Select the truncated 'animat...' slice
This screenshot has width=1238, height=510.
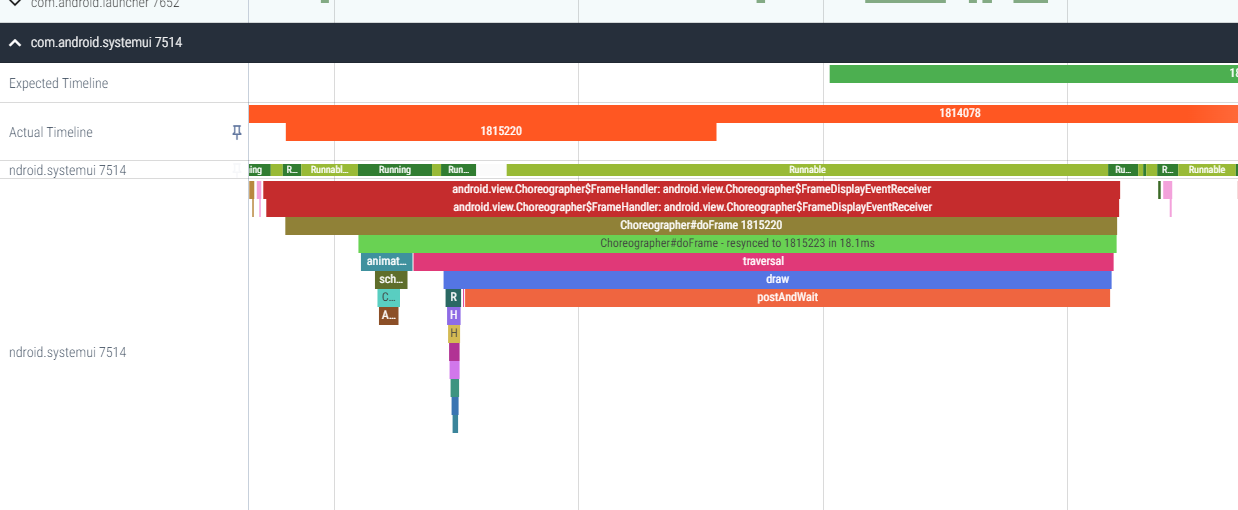point(386,261)
